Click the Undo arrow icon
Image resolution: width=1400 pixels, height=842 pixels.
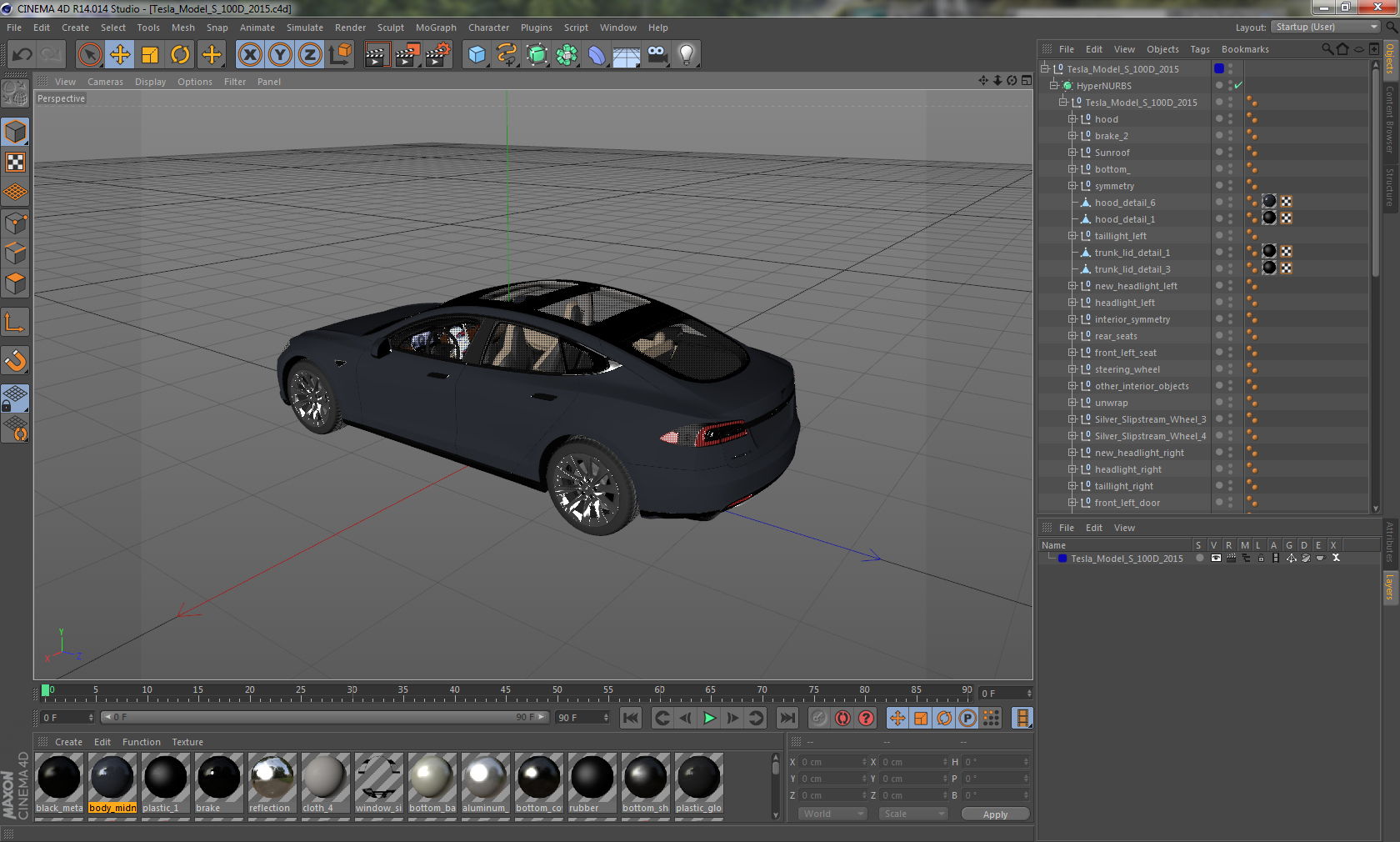tap(22, 55)
